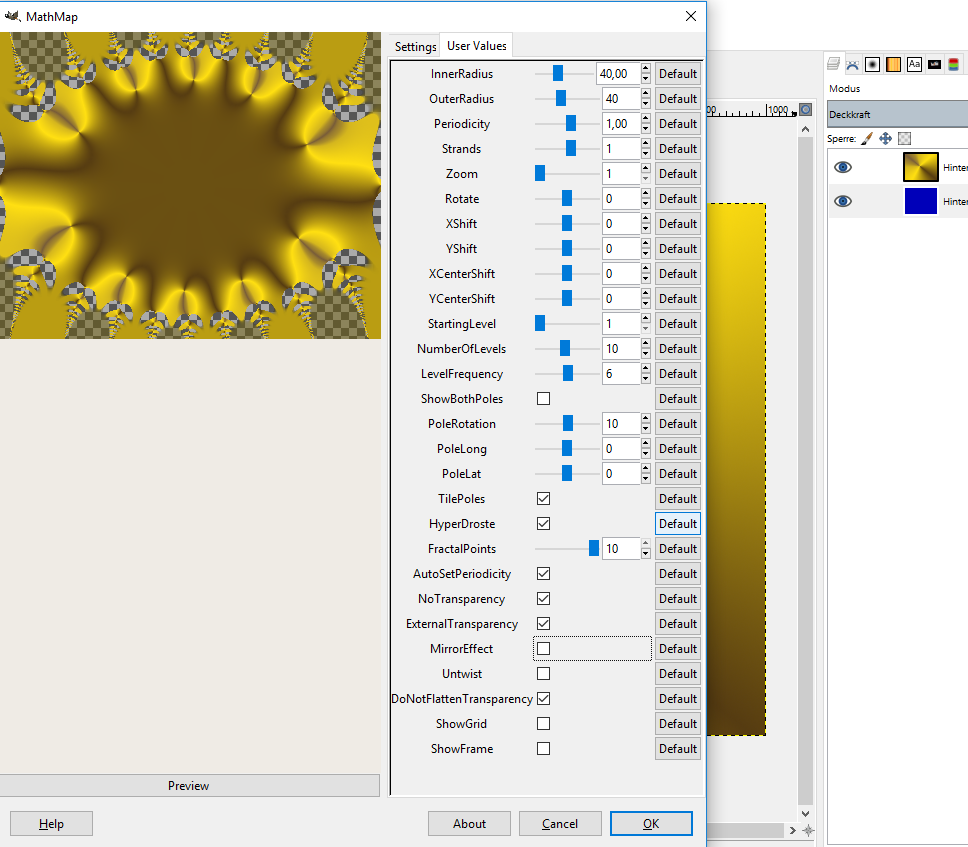This screenshot has height=847, width=968.
Task: Click the Preview button below the image
Action: (189, 786)
